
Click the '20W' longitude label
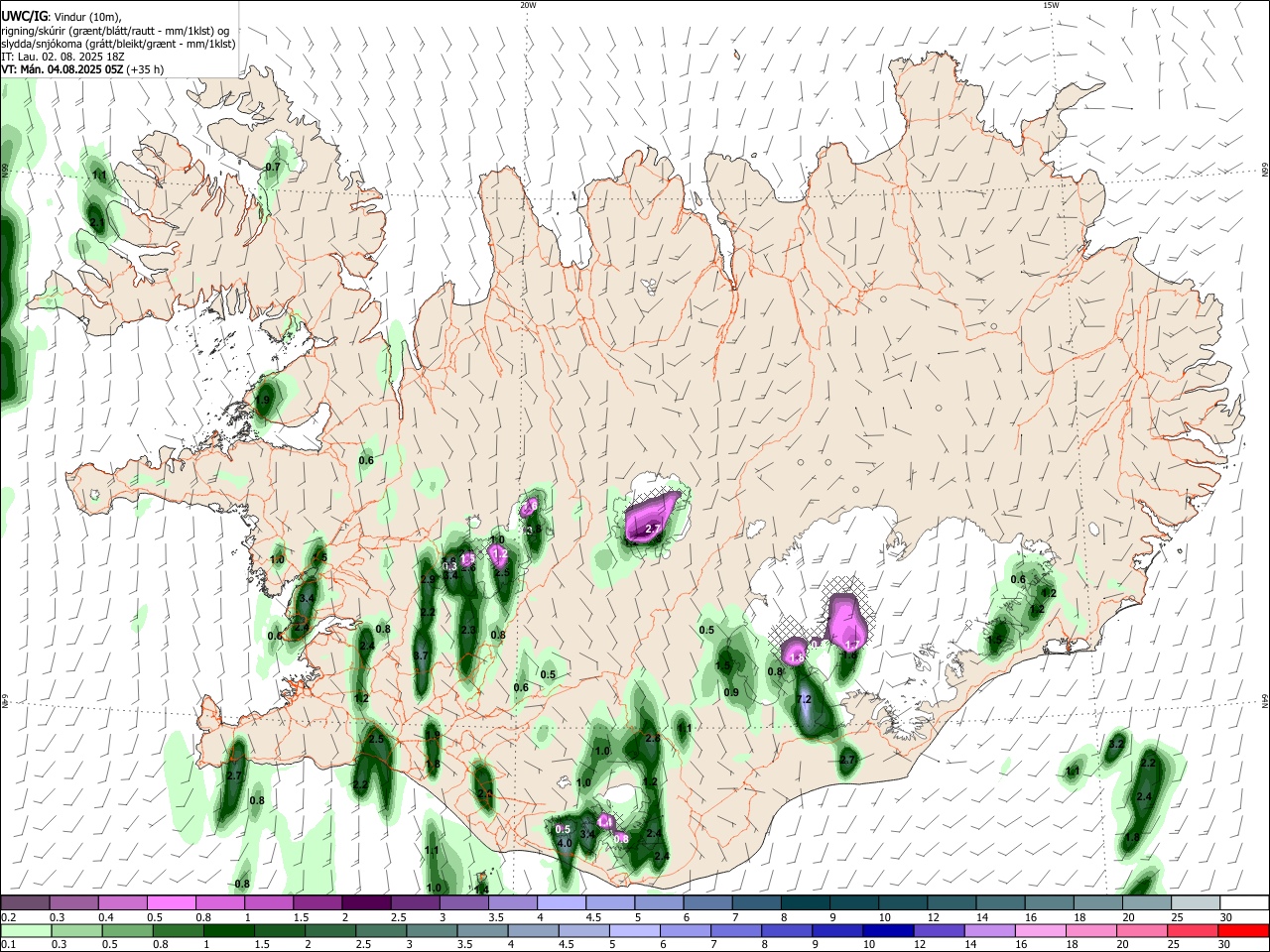pyautogui.click(x=528, y=5)
